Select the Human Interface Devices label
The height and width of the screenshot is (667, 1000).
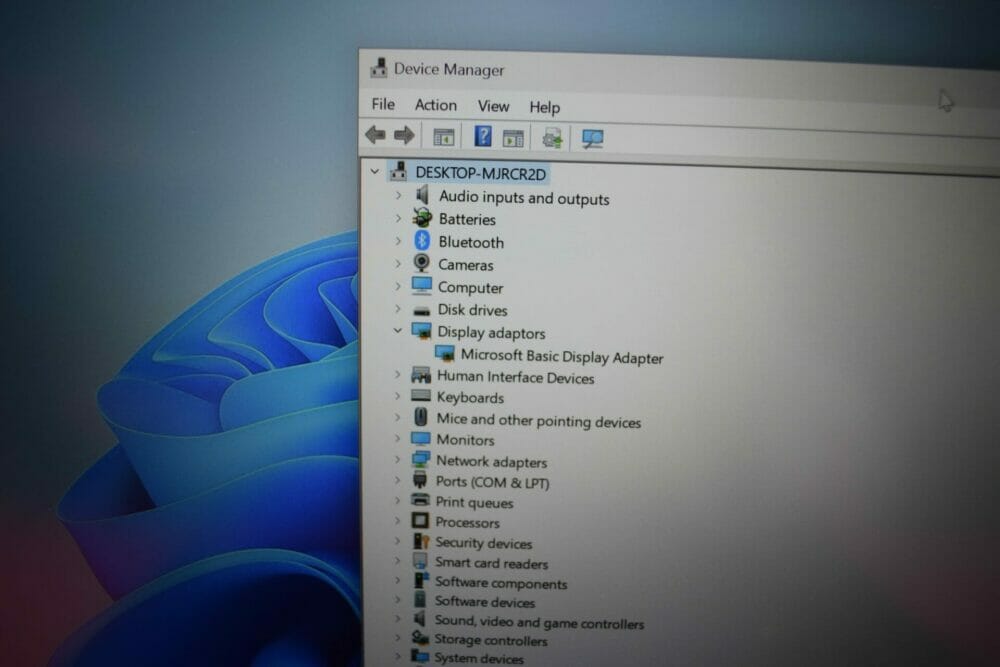(x=515, y=377)
